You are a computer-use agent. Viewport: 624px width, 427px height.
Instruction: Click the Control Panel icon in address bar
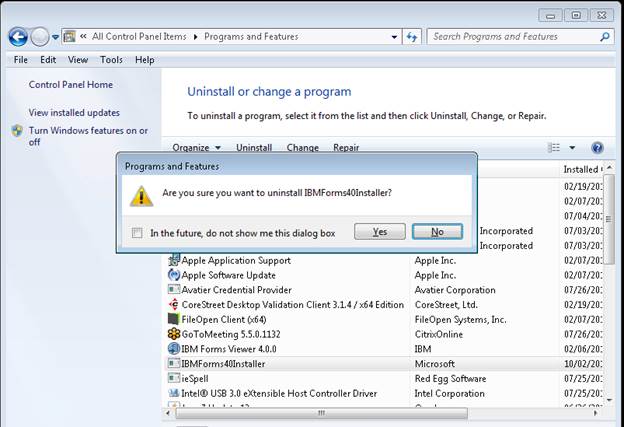click(x=69, y=37)
